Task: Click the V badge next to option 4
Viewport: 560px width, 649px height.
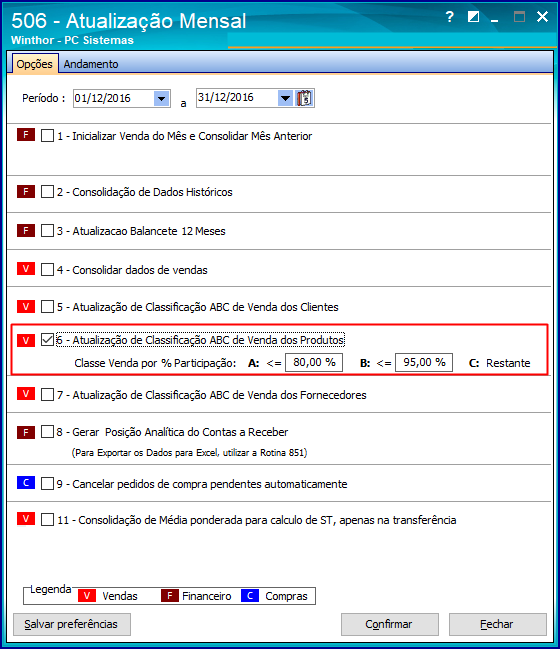Action: [26, 269]
